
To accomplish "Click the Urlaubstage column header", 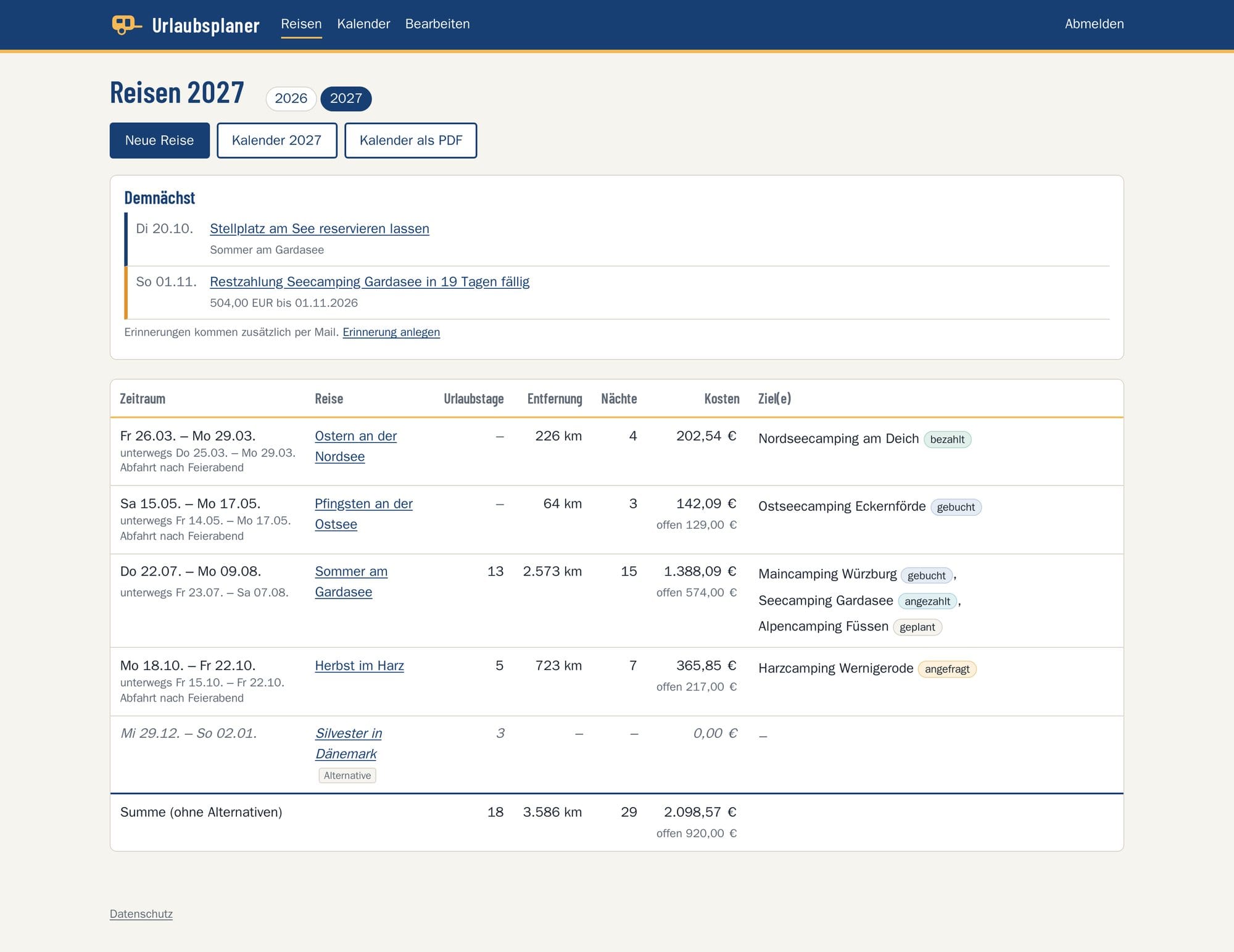I will [x=474, y=399].
